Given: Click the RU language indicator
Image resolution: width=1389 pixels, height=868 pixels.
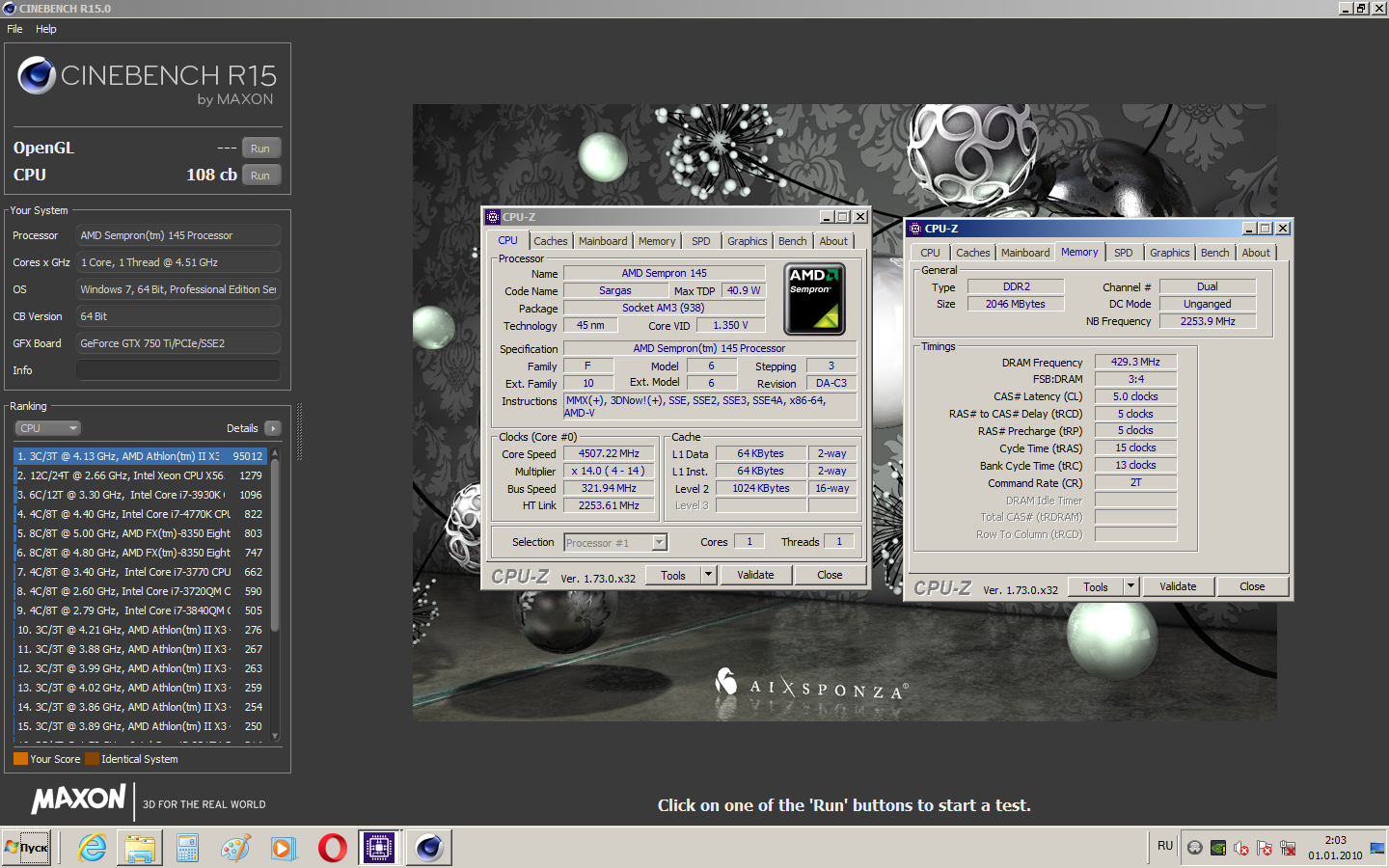Looking at the screenshot, I should pos(1165,846).
